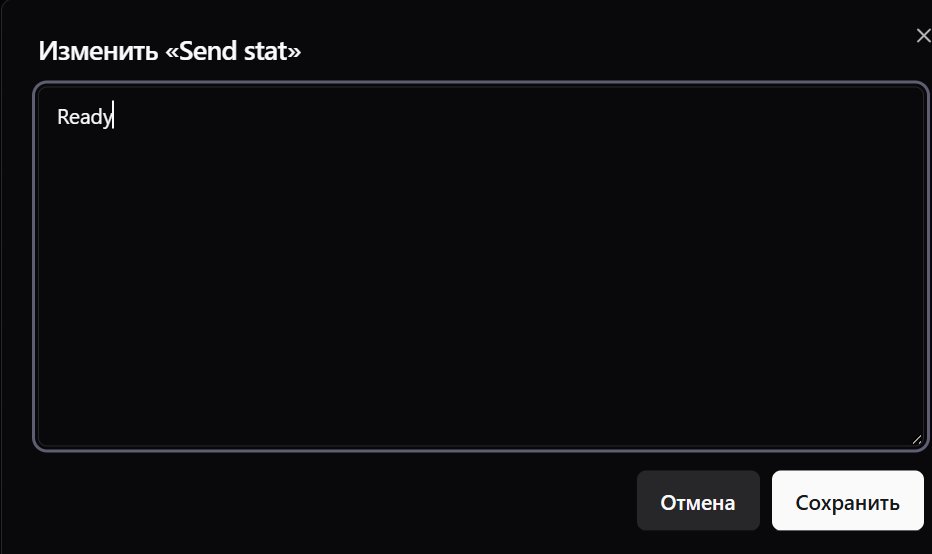Click the Отмена button
This screenshot has width=932, height=554.
point(698,501)
